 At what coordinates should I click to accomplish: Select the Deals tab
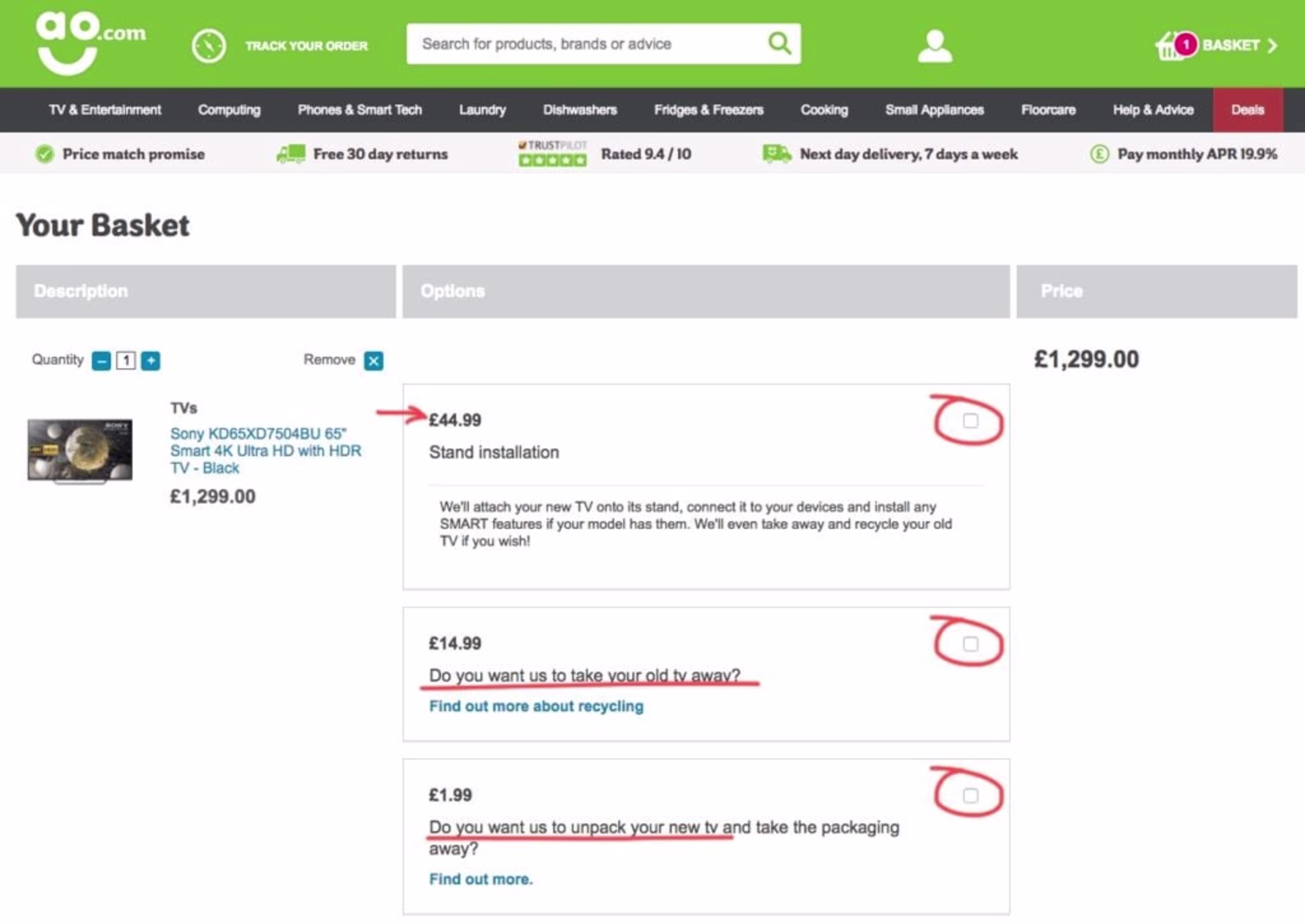pos(1247,110)
